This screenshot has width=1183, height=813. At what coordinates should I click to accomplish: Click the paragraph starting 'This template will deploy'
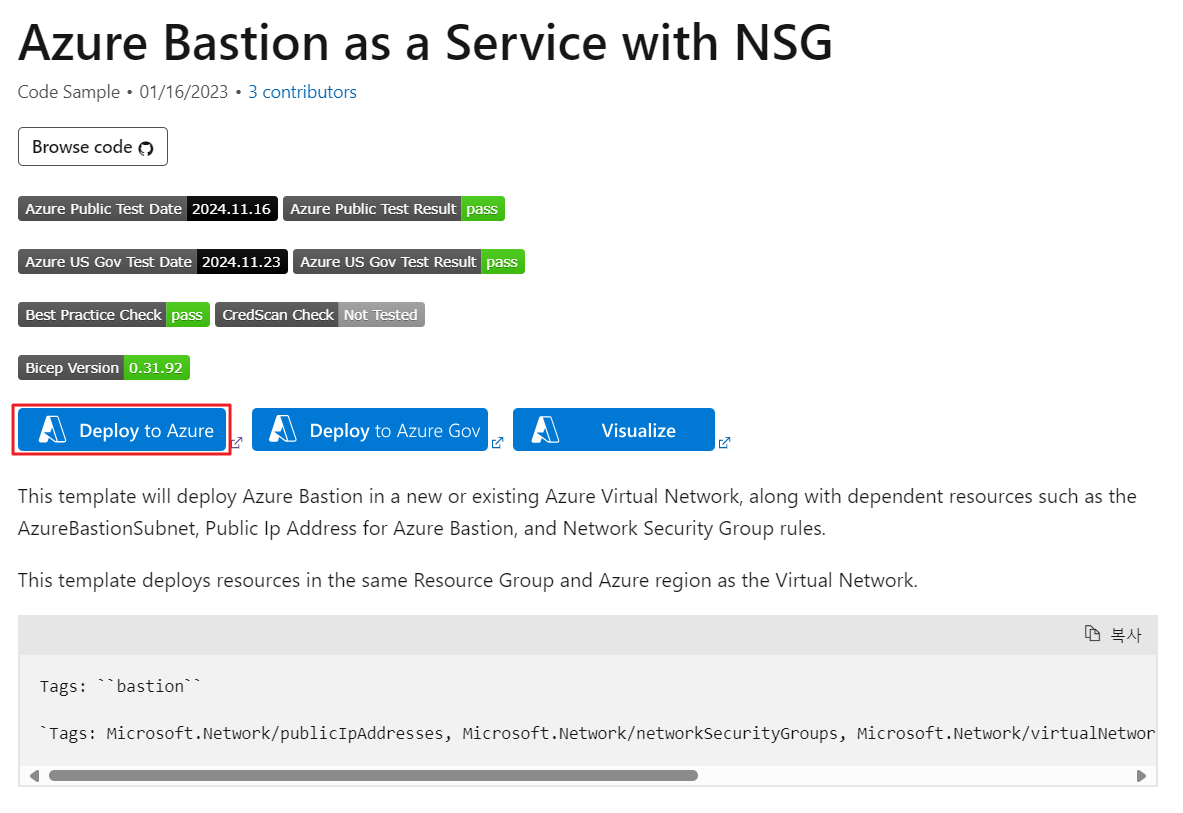point(577,512)
